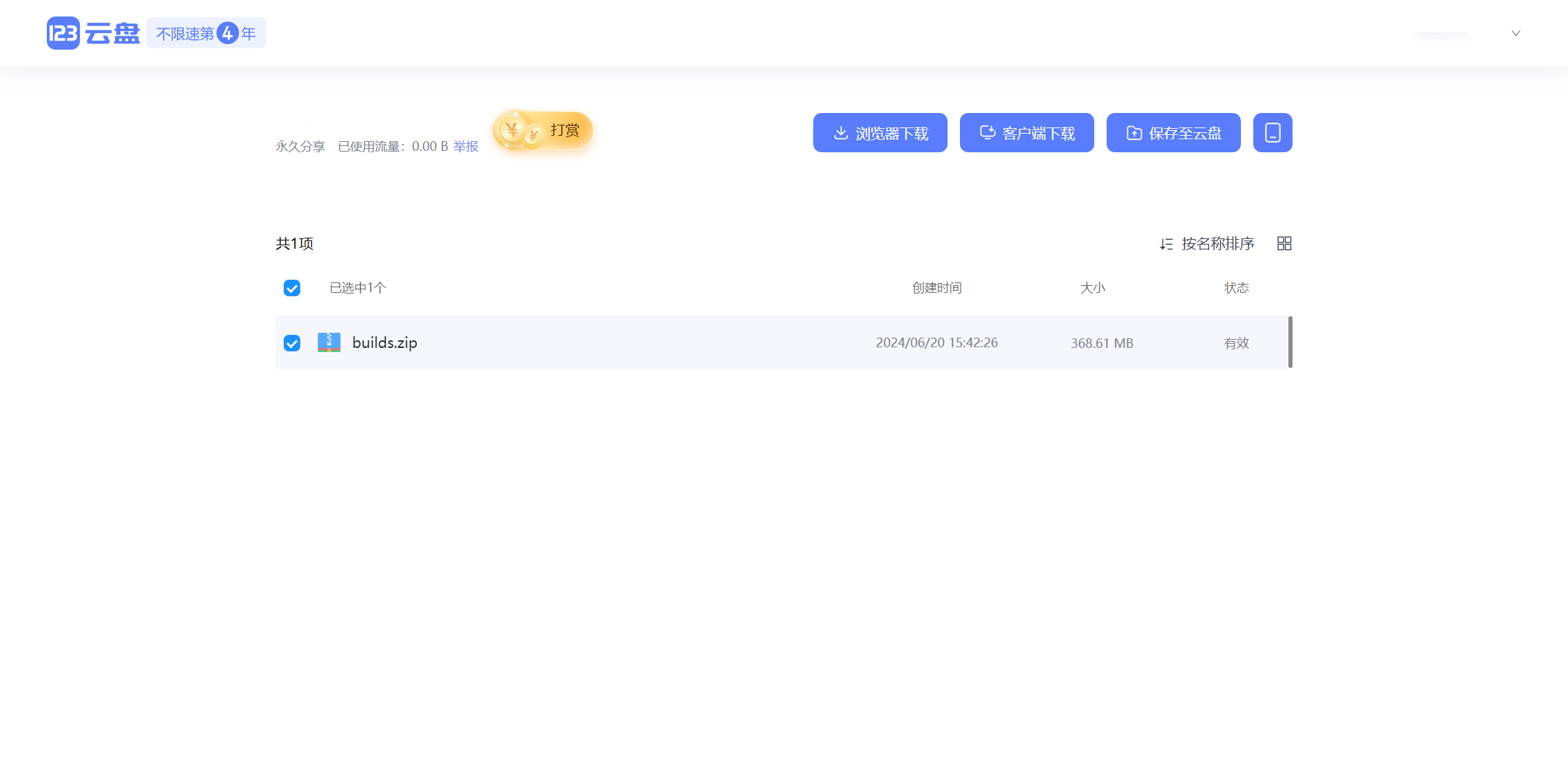
Task: Uncheck the builds.zip checkbox
Action: coord(292,343)
